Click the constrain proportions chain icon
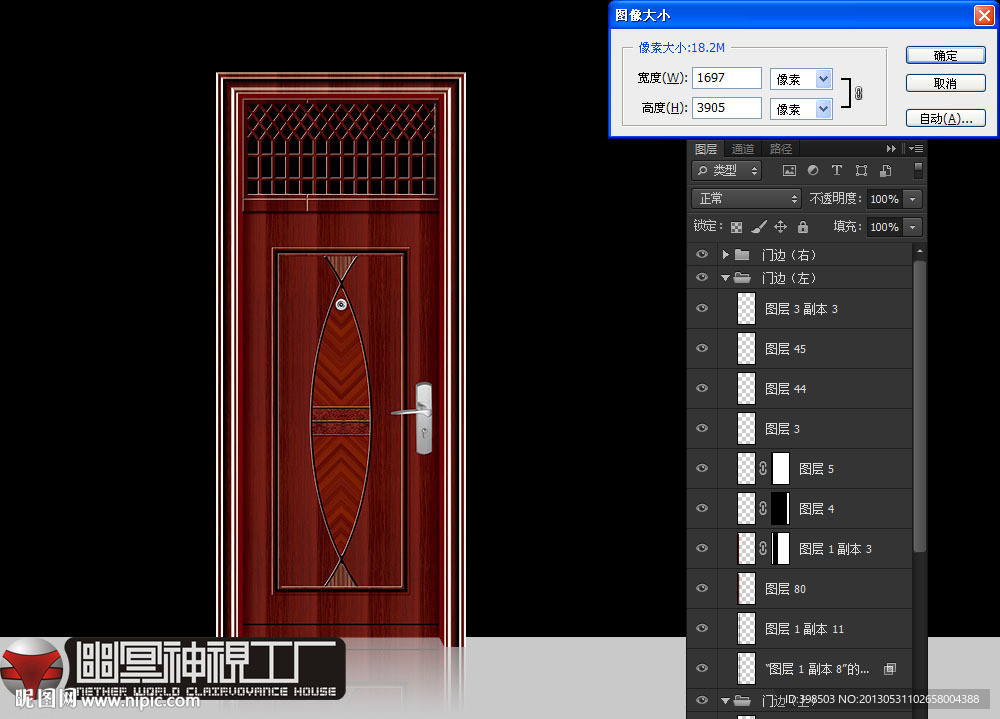This screenshot has width=1000, height=719. click(x=858, y=93)
